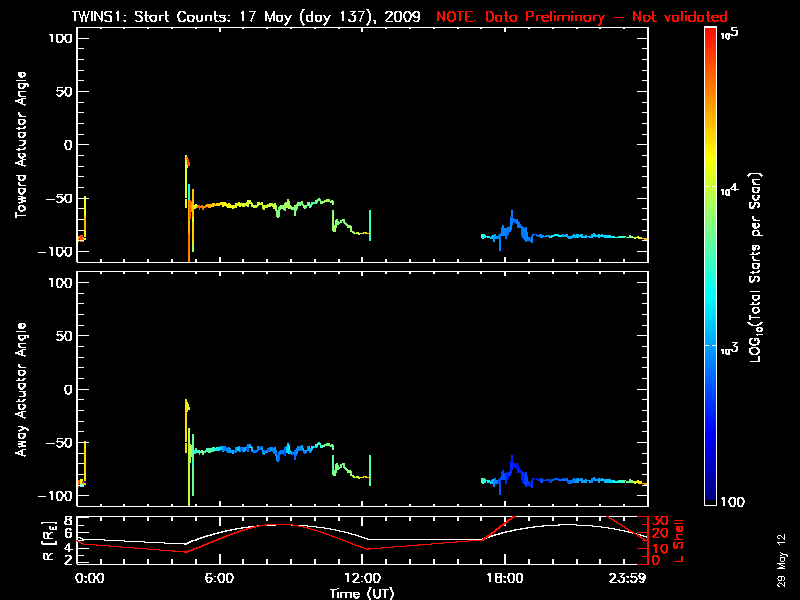Click the 100 label below the color bar

click(x=733, y=502)
